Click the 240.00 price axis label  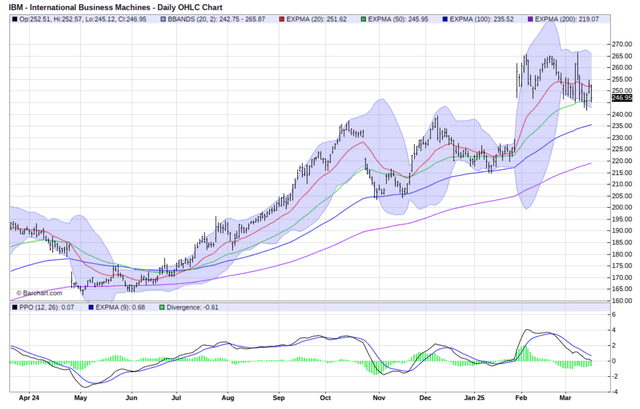[622, 115]
